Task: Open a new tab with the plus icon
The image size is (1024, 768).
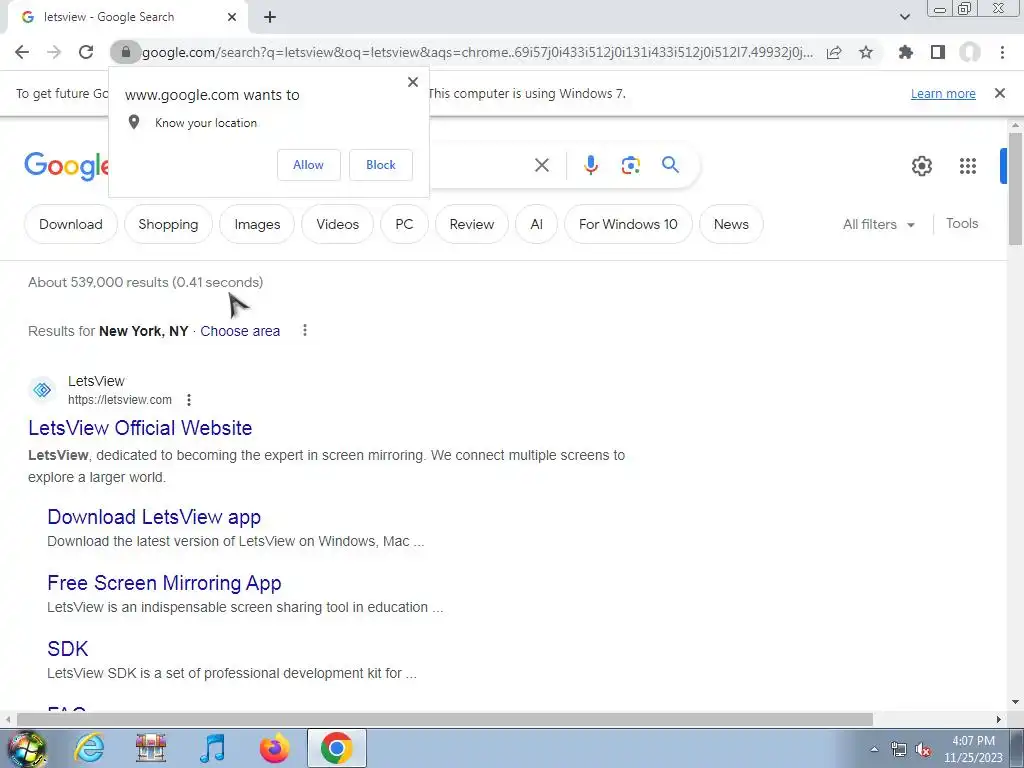Action: (x=270, y=18)
